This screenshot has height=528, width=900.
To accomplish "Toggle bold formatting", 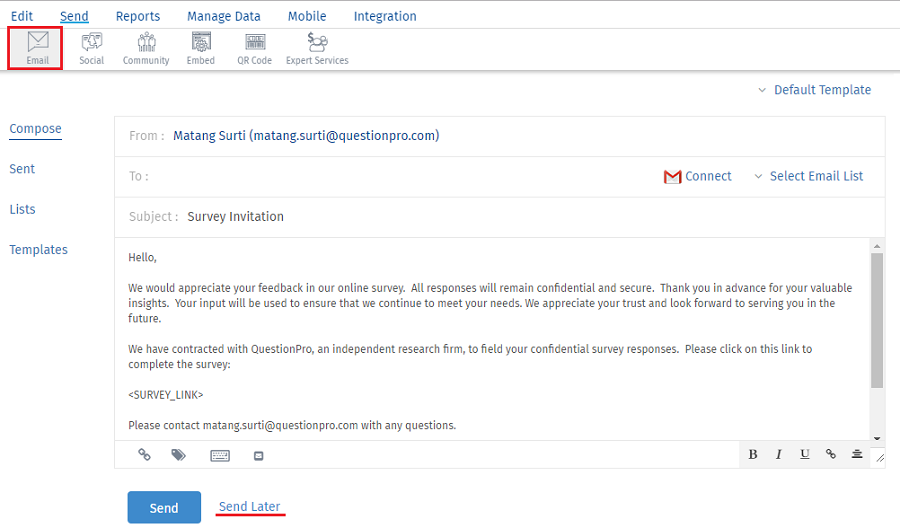I will (x=753, y=455).
